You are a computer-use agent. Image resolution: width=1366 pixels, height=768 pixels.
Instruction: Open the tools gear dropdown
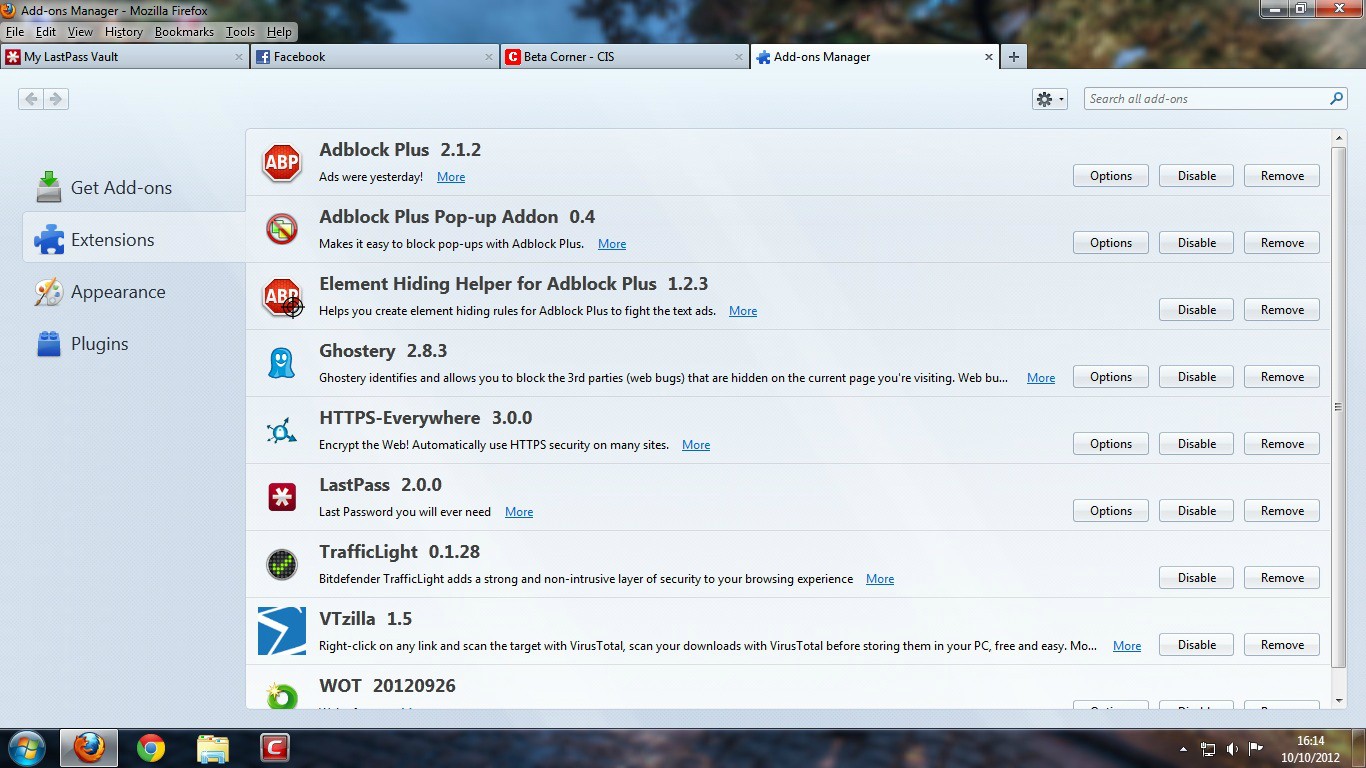(1050, 99)
